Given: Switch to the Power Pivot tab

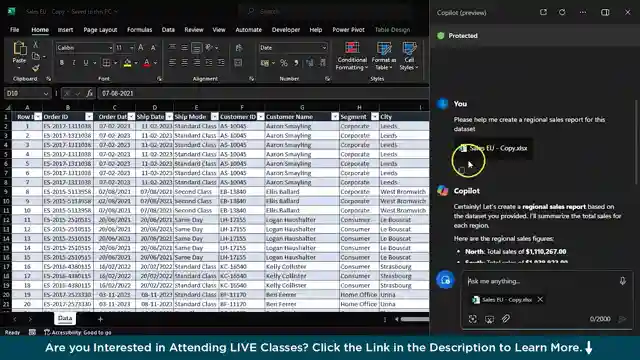Looking at the screenshot, I should (x=348, y=30).
